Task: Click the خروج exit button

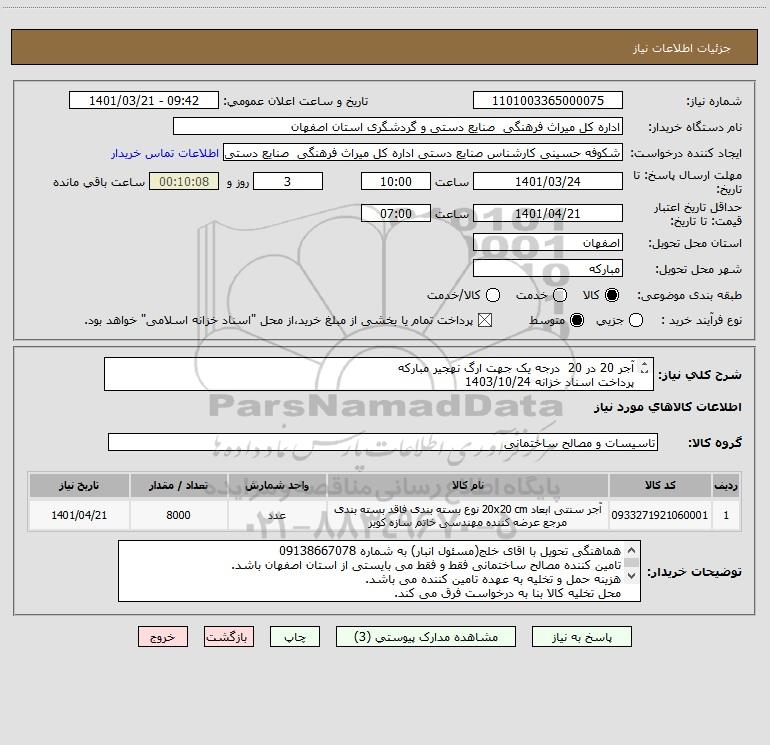Action: (x=163, y=637)
